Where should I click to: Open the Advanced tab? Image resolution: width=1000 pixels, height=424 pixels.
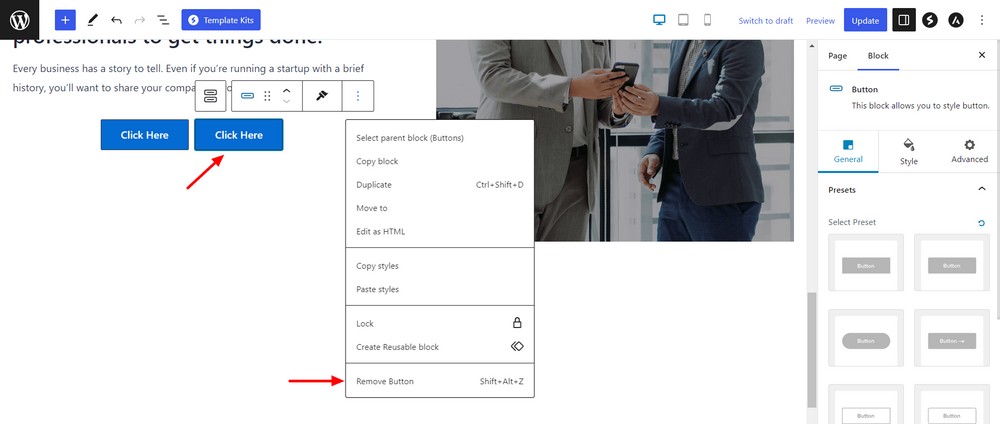969,152
